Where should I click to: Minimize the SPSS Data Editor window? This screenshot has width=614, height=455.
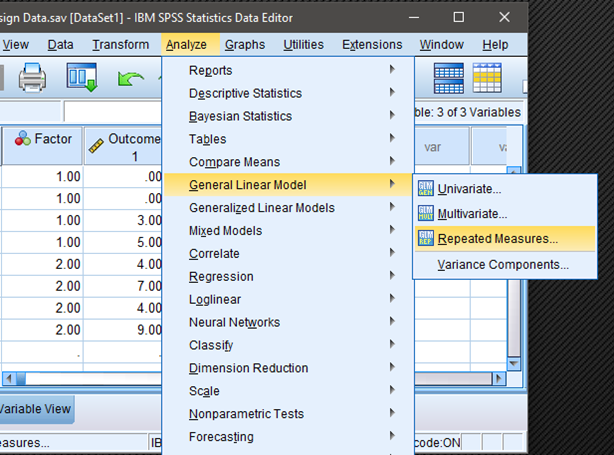(x=414, y=17)
